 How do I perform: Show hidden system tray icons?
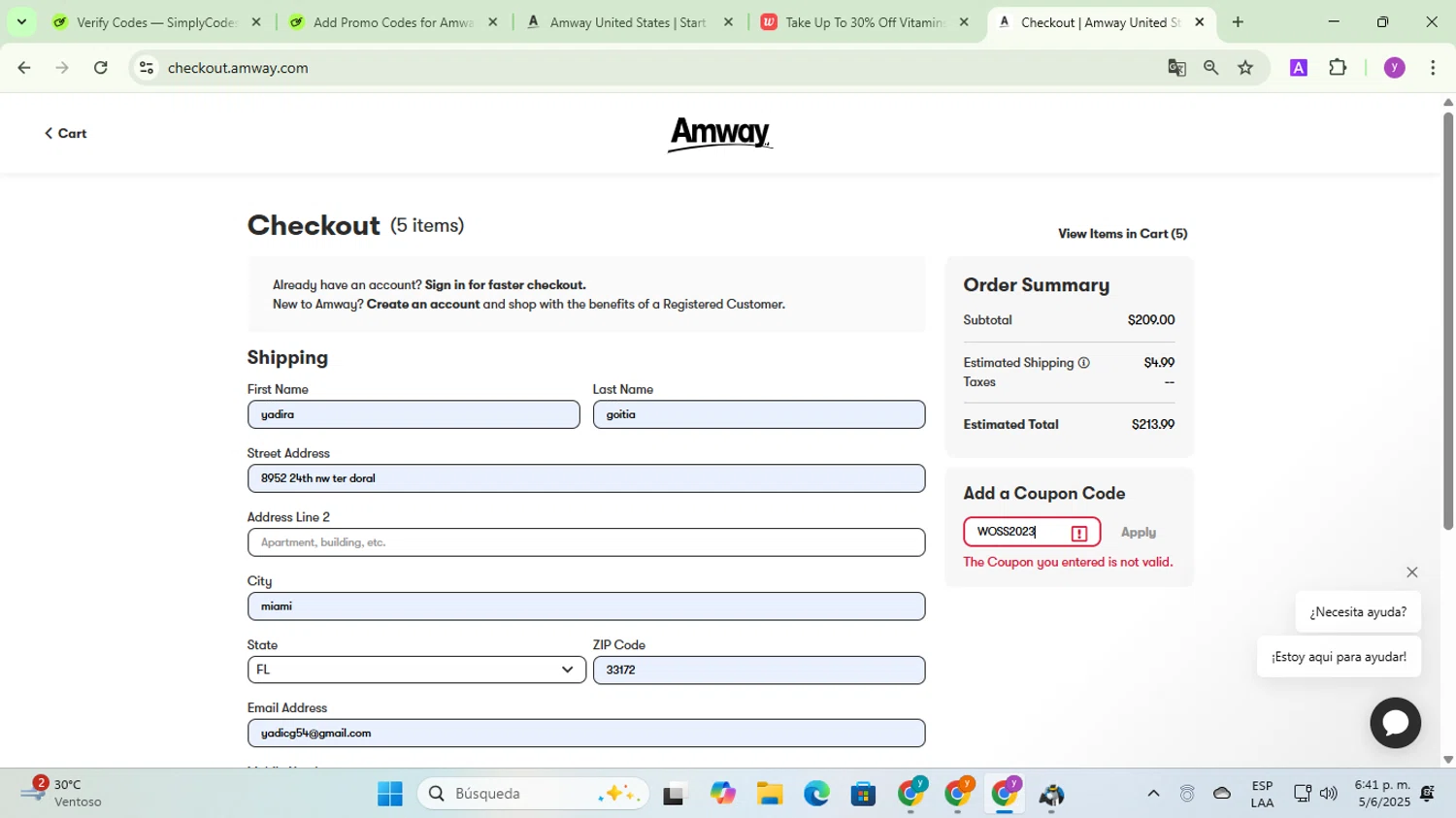tap(1153, 794)
